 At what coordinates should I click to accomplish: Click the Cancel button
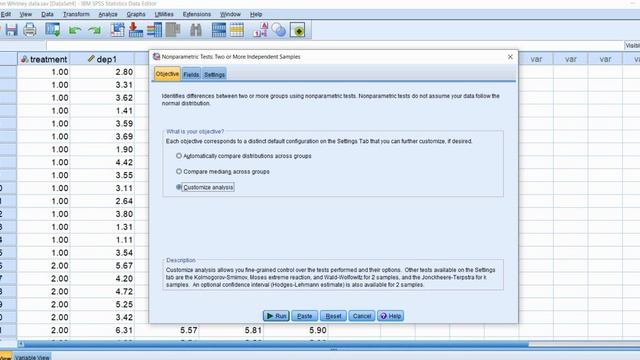pos(362,316)
